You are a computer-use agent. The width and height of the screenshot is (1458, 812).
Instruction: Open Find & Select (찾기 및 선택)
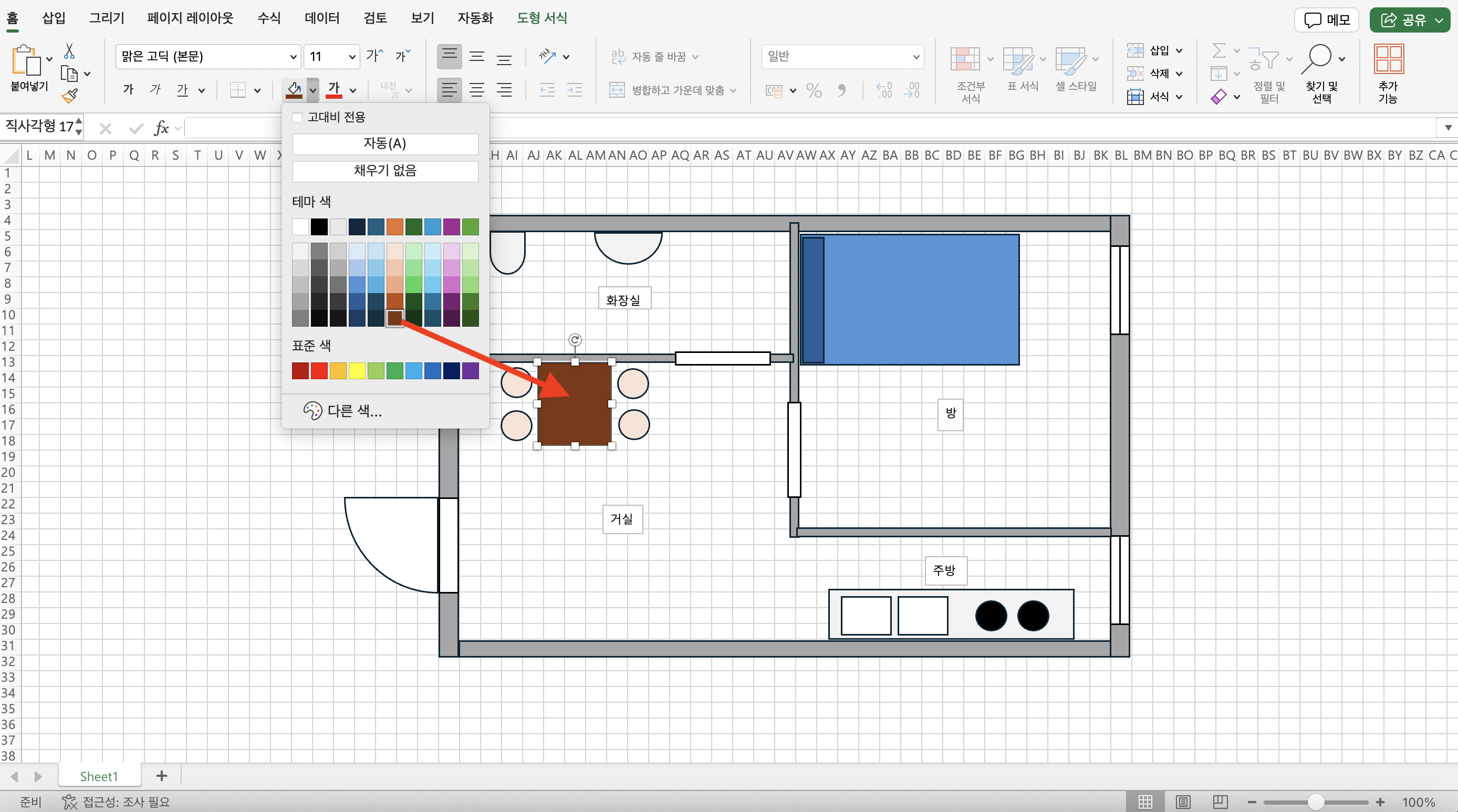1321,75
